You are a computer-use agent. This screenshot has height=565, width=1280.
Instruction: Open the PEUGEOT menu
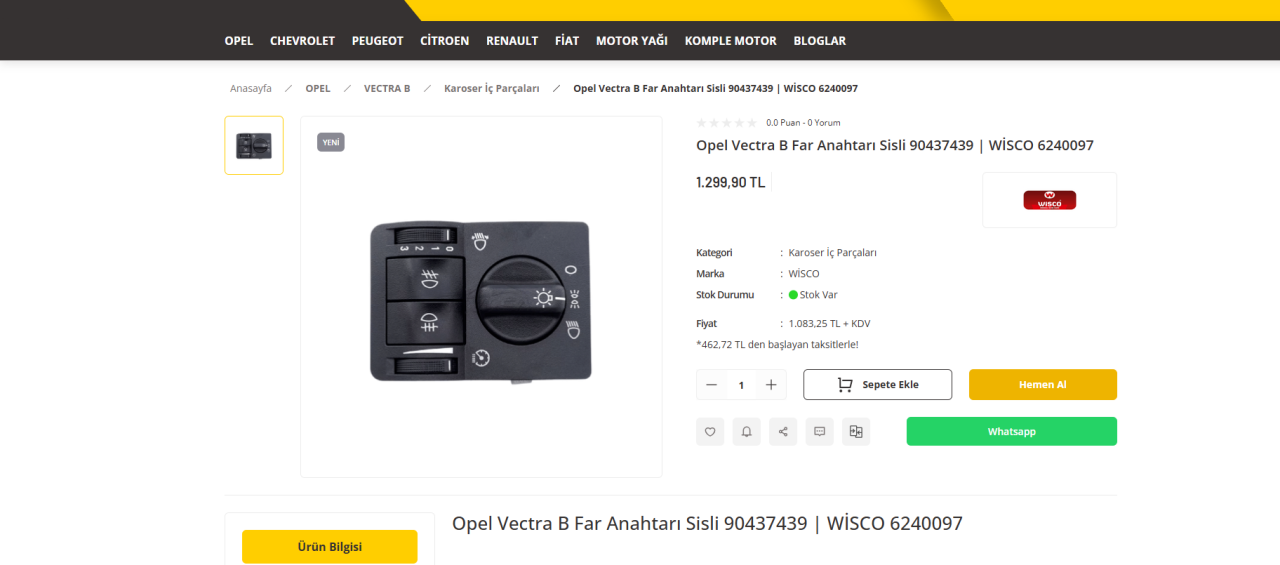pyautogui.click(x=377, y=41)
